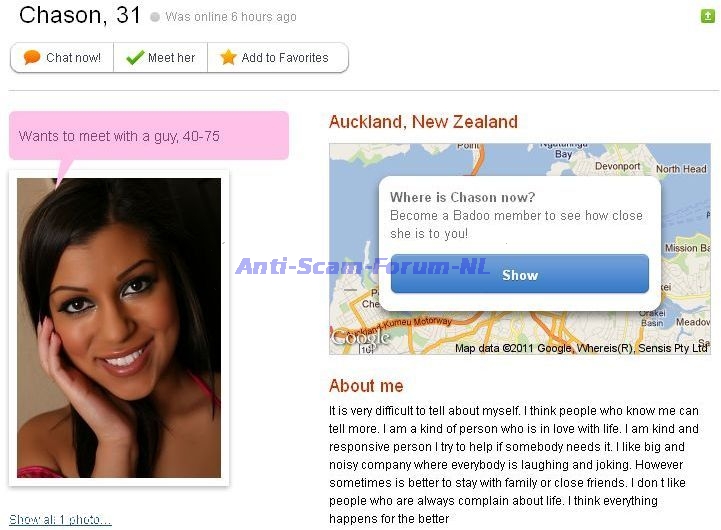Screen dimensions: 721x530
Task: Click the Chason, 31 profile name
Action: pos(80,15)
